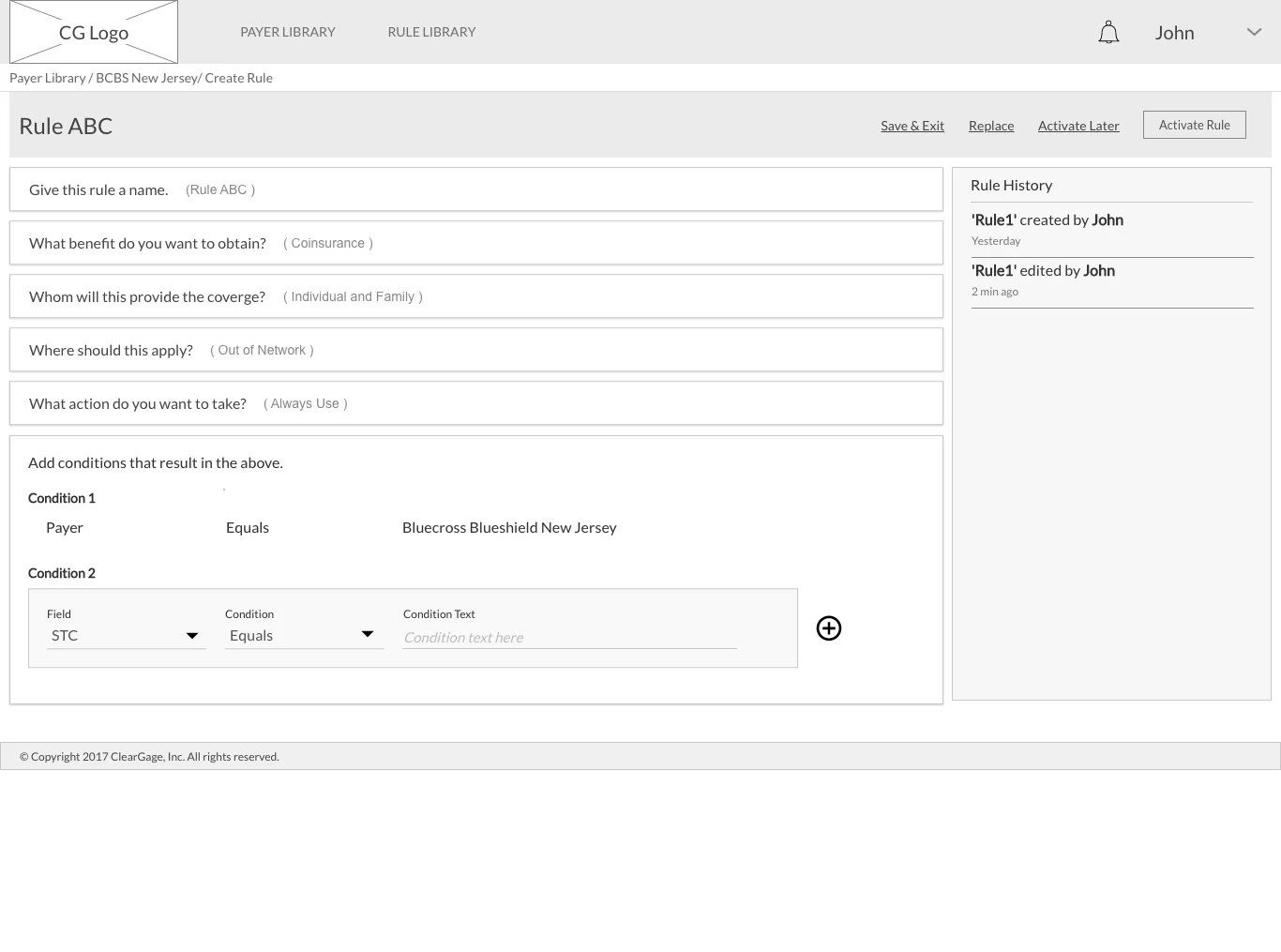Screen dimensions: 1281x952
Task: Open the Condition dropdown showing Equals
Action: point(305,636)
